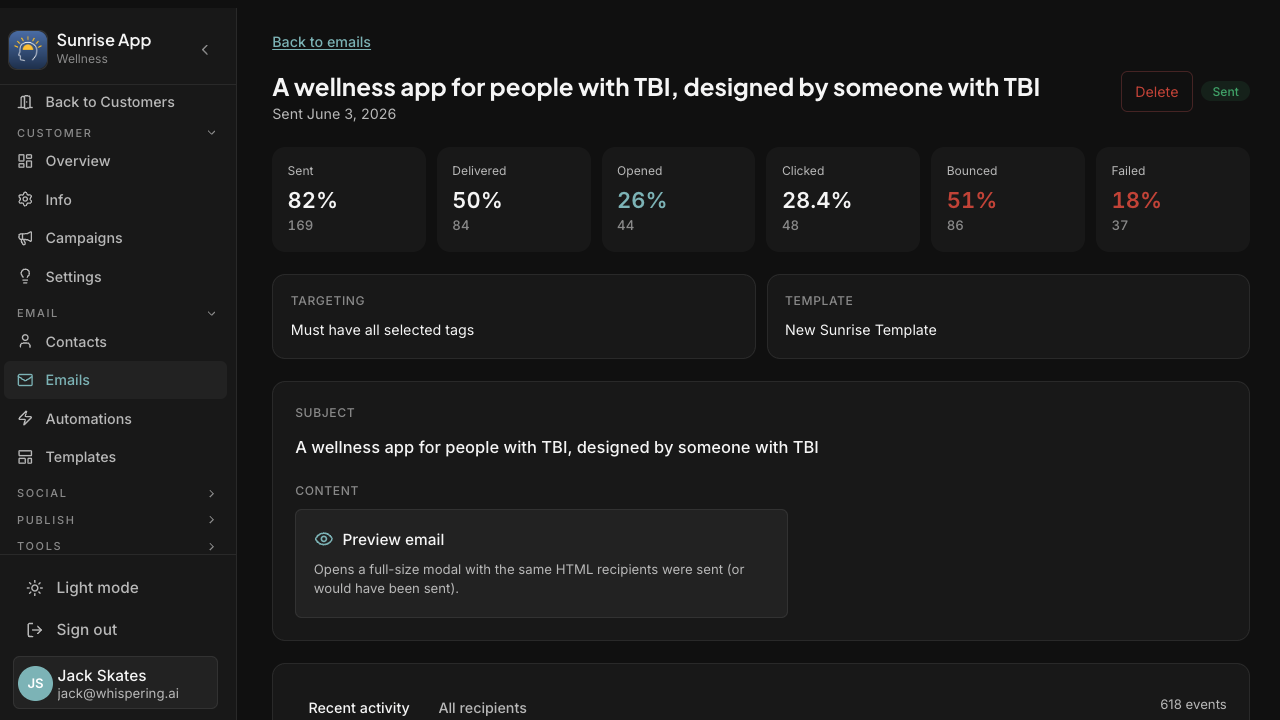1280x720 pixels.
Task: Collapse the sidebar with the left chevron
Action: click(205, 49)
